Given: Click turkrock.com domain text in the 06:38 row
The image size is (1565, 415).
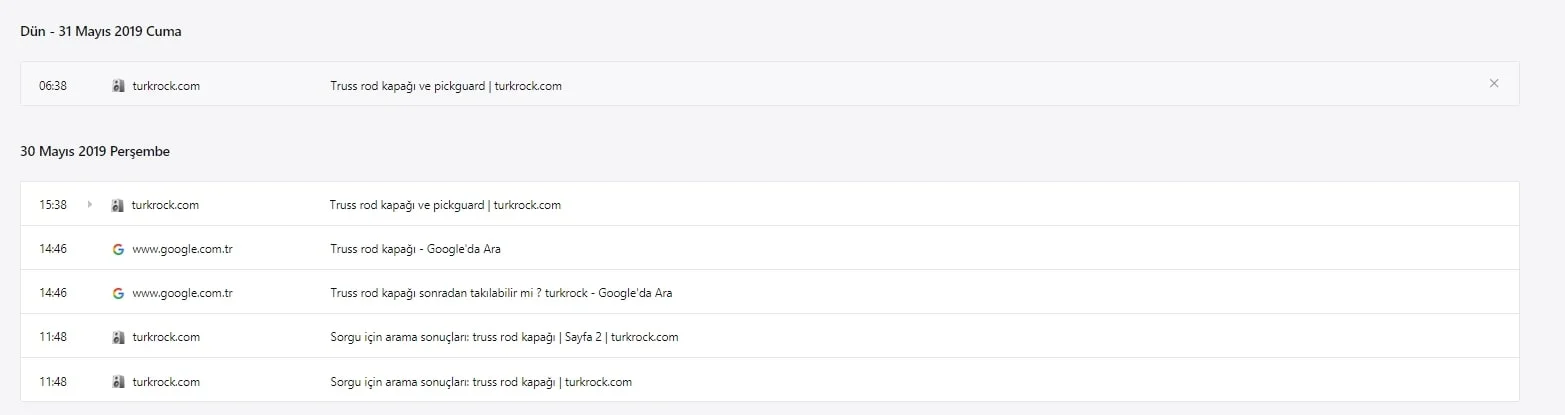Looking at the screenshot, I should [166, 86].
